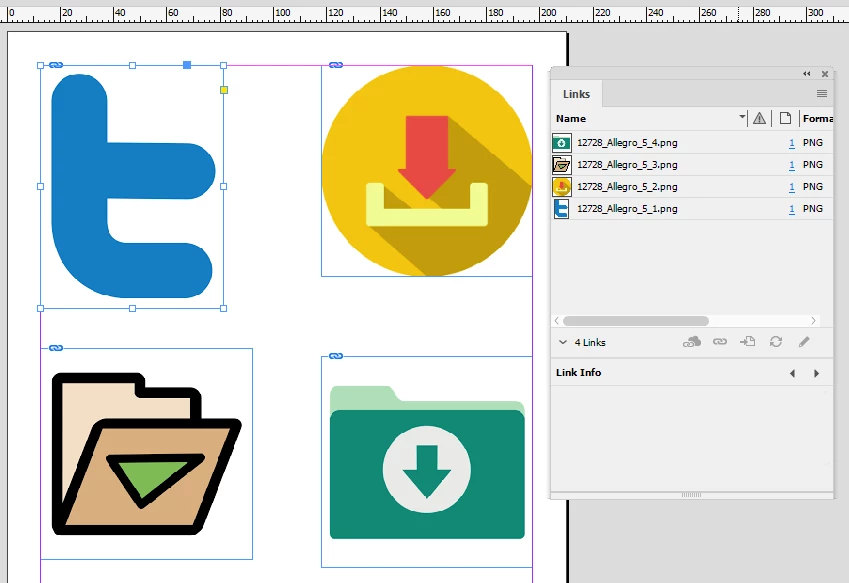Go to page 1 link for 12728_Allegro_5_3.png
Image resolution: width=849 pixels, height=583 pixels.
(x=792, y=165)
